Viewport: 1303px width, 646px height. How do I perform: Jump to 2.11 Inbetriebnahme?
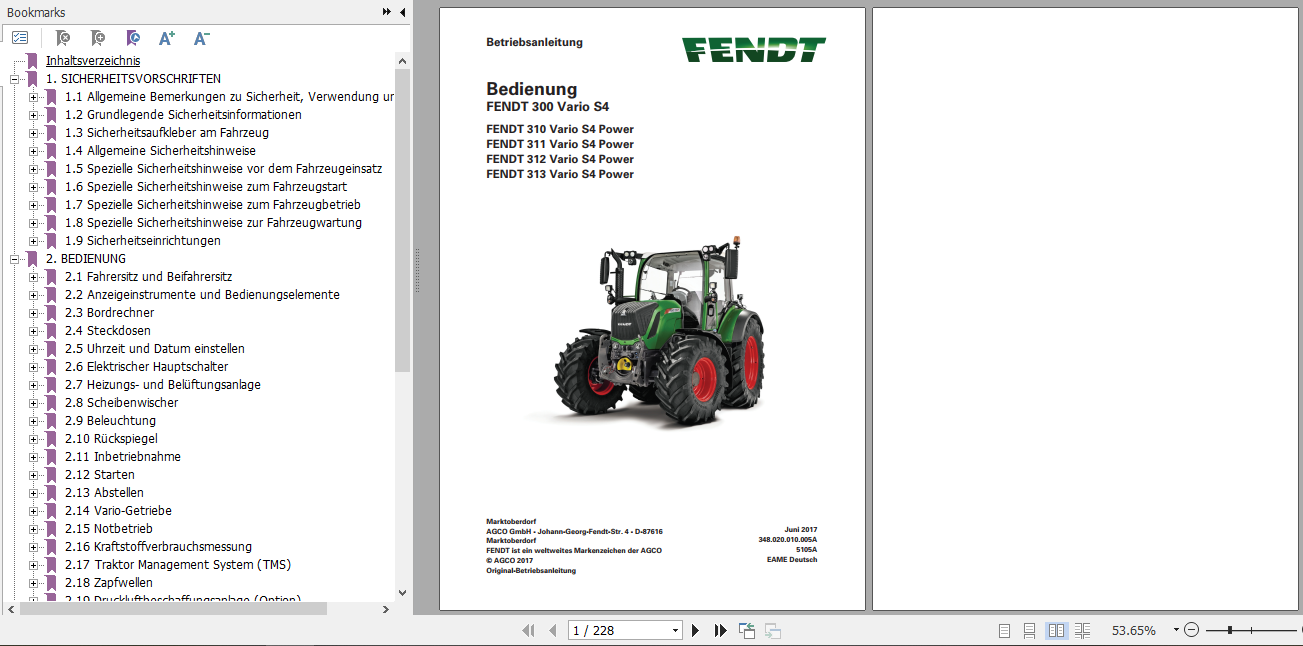click(x=123, y=456)
